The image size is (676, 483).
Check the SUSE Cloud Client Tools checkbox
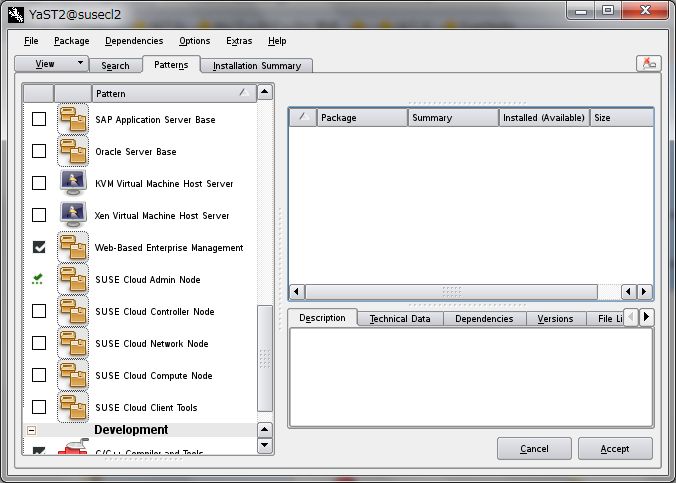(x=39, y=407)
